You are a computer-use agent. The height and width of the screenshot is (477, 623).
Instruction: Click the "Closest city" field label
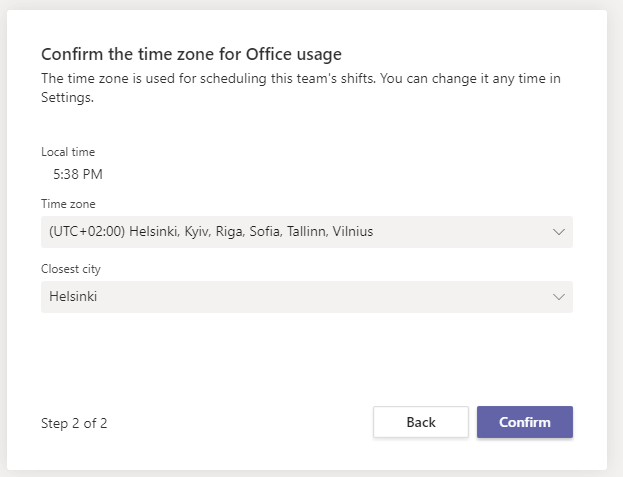(71, 269)
